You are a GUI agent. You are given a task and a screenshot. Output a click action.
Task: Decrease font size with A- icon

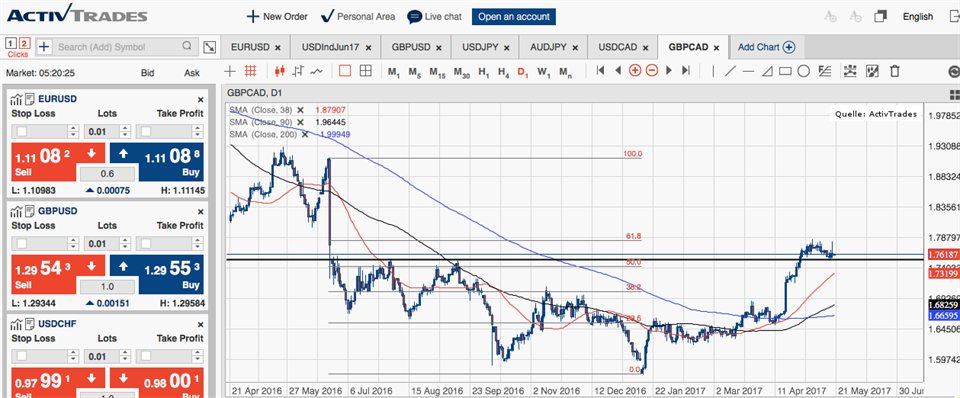coord(856,17)
